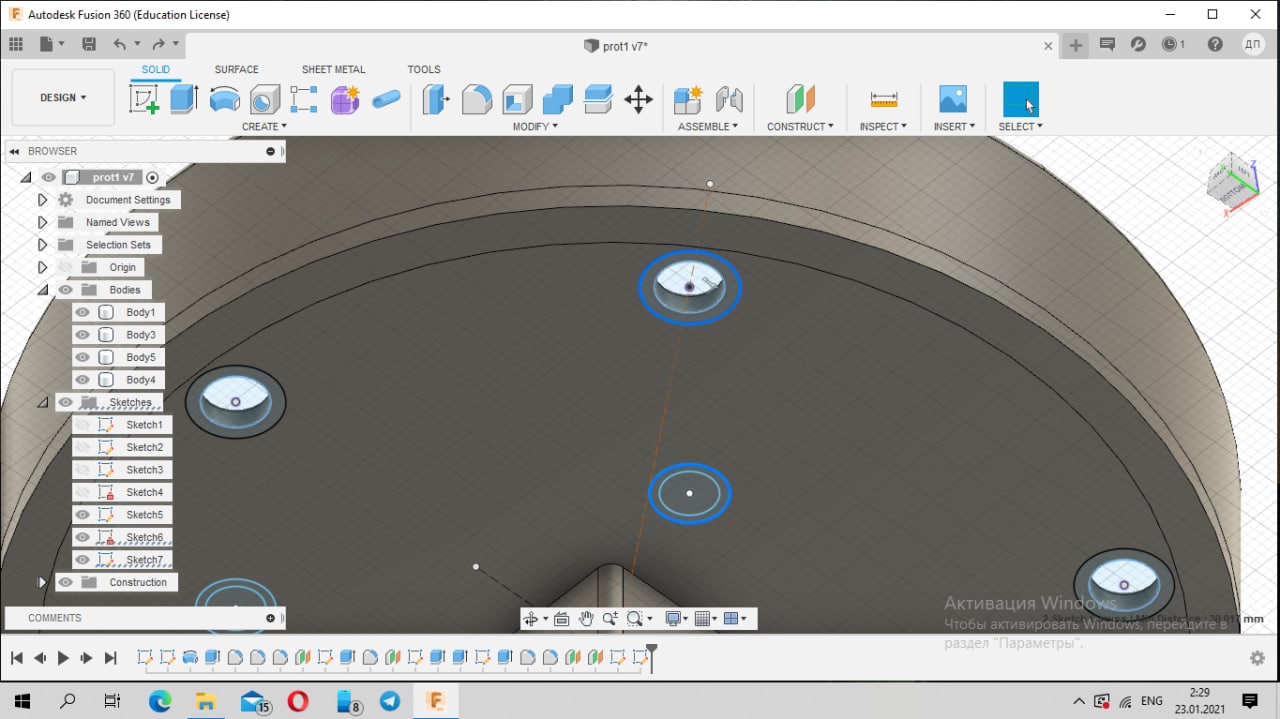Image resolution: width=1280 pixels, height=719 pixels.
Task: Open Opera browser from the taskbar
Action: pos(298,701)
